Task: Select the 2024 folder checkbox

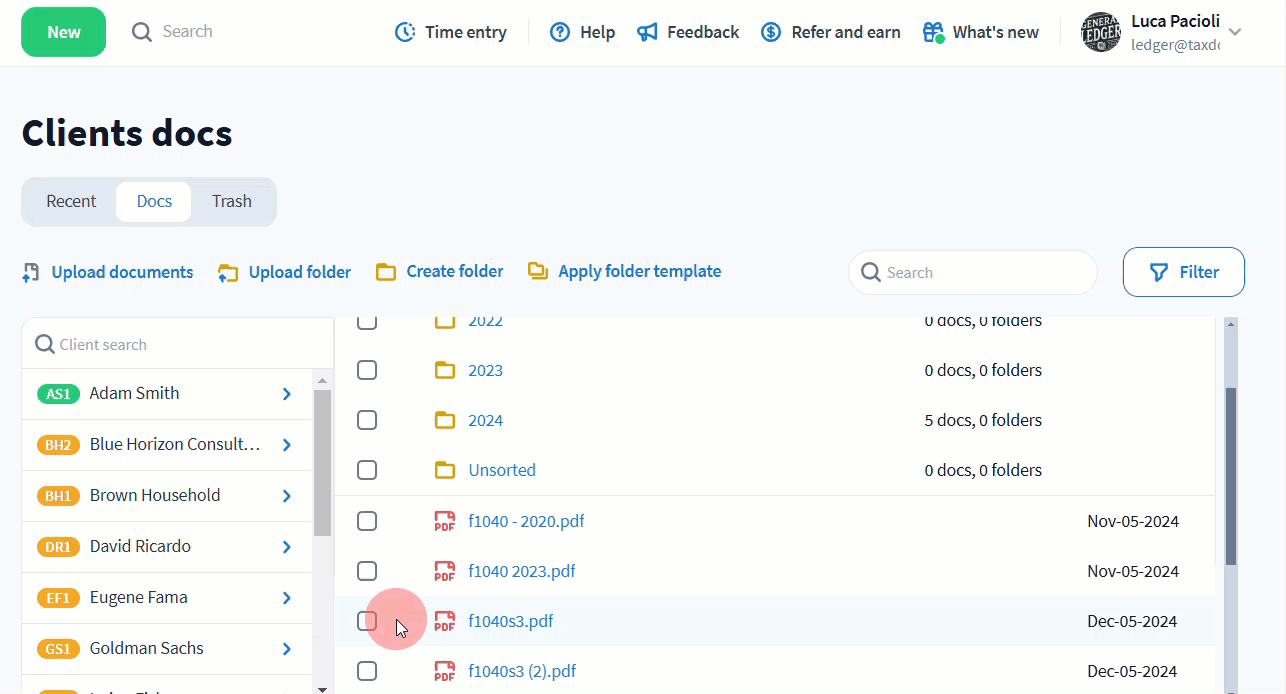Action: tap(367, 420)
